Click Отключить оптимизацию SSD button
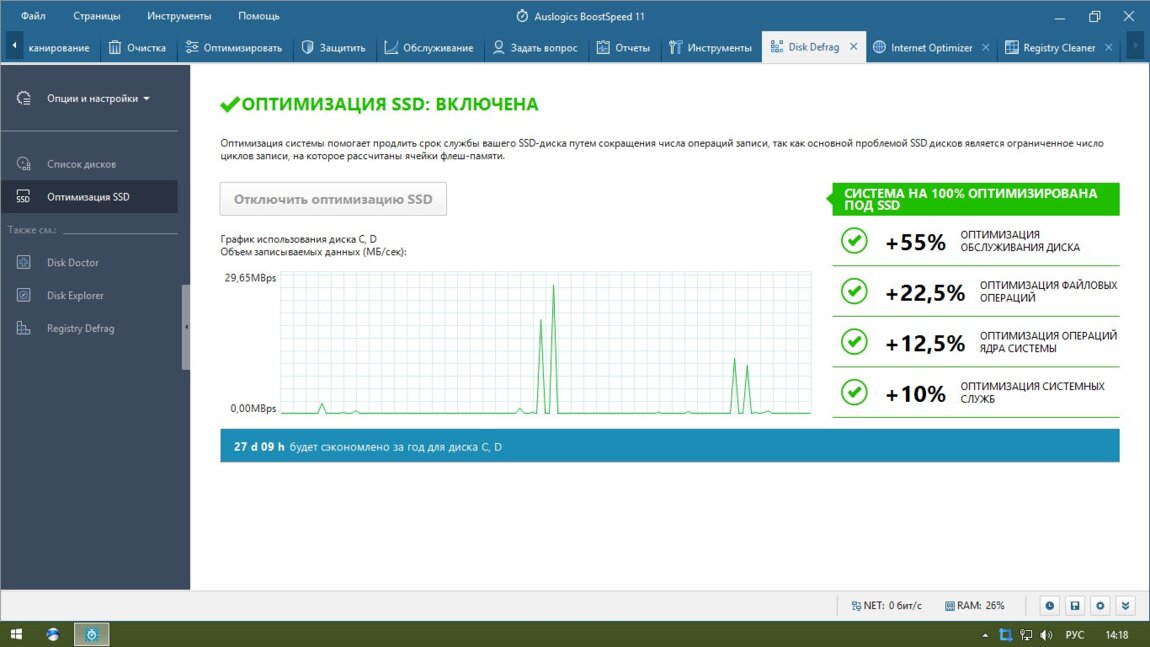Viewport: 1150px width, 647px height. (333, 199)
